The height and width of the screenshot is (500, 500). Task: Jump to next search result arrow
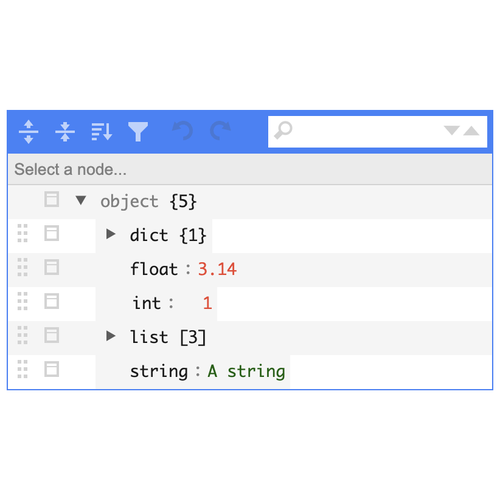(452, 130)
